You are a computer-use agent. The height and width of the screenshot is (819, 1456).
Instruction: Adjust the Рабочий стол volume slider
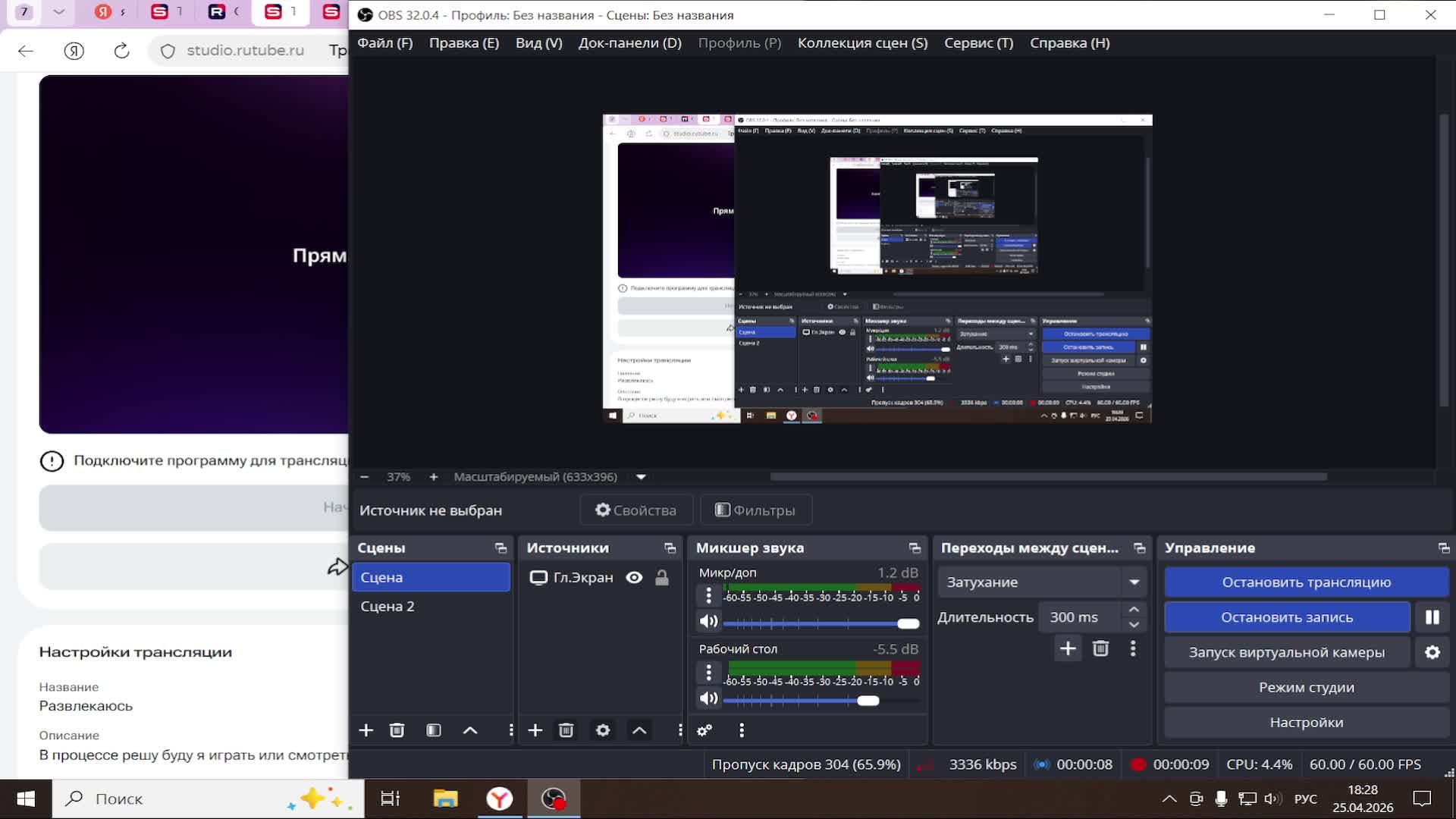point(868,701)
